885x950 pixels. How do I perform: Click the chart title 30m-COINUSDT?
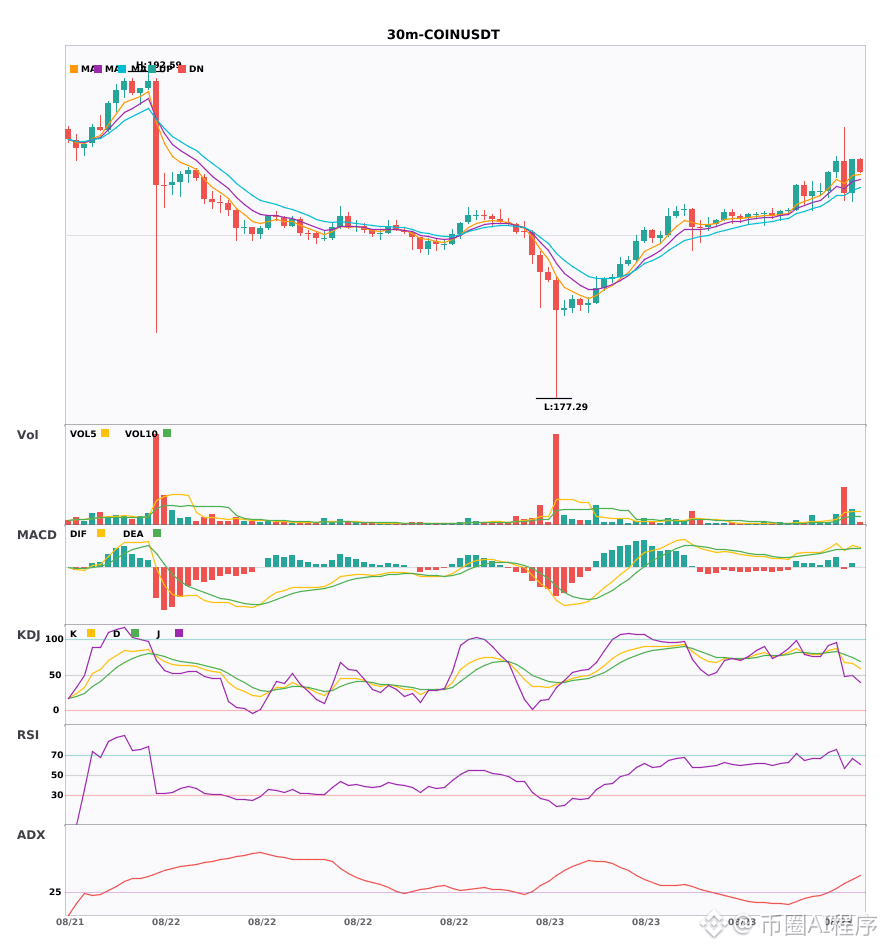pyautogui.click(x=443, y=35)
